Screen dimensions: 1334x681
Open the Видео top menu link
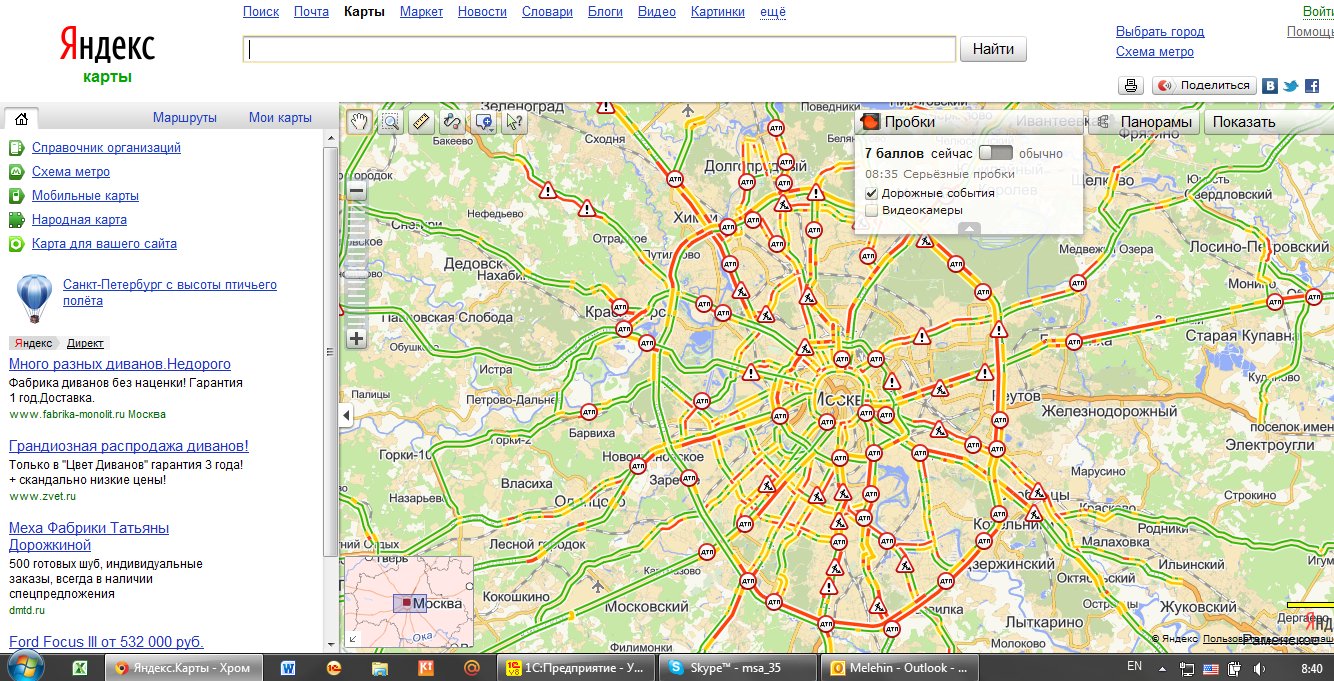(x=657, y=12)
